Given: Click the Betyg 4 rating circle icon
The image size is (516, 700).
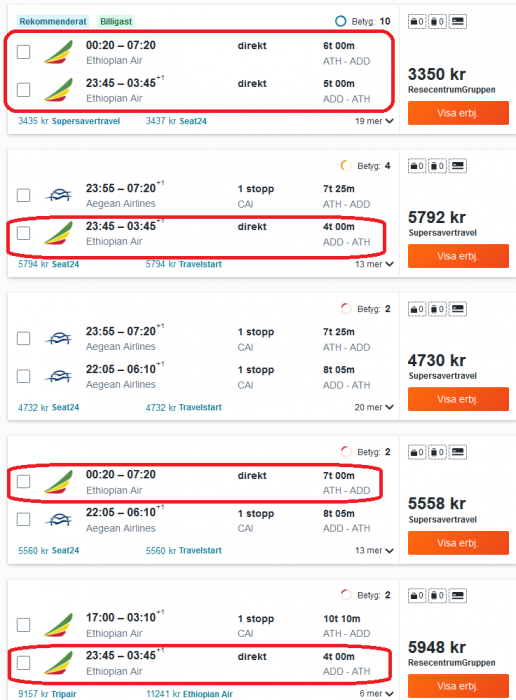Looking at the screenshot, I should (345, 166).
